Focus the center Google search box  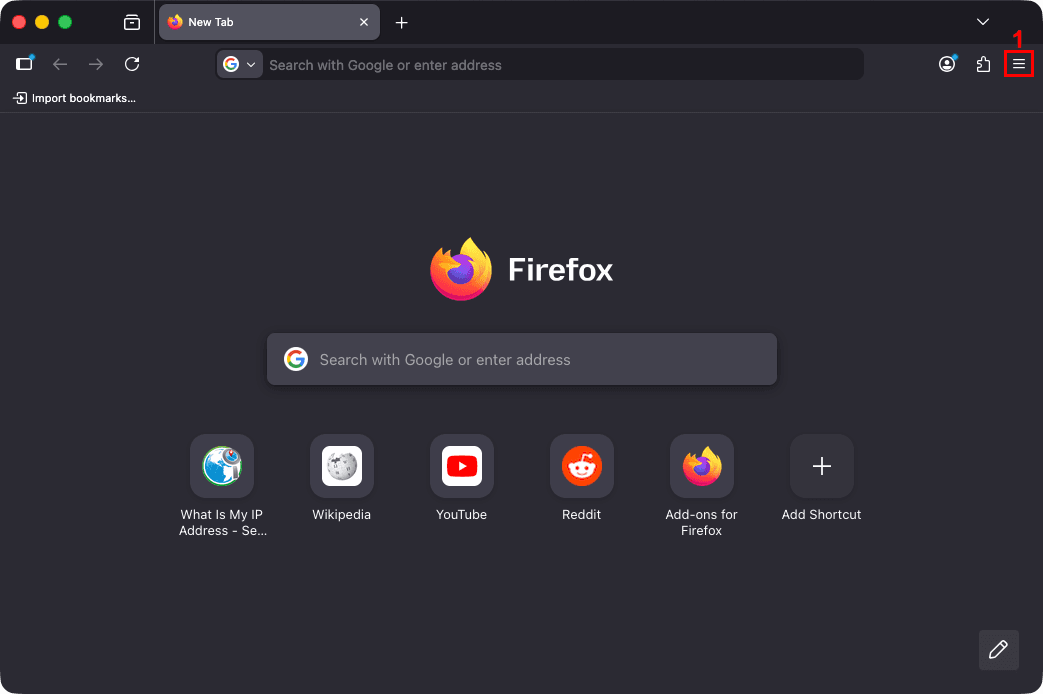(x=522, y=359)
